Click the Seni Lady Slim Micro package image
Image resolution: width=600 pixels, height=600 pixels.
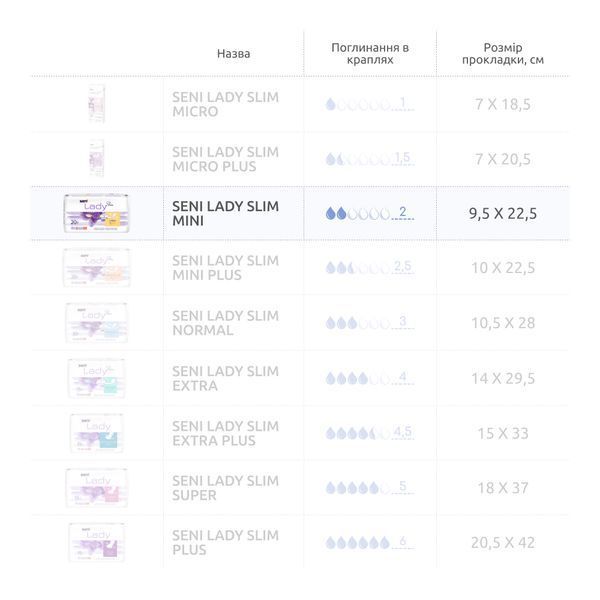pos(96,104)
